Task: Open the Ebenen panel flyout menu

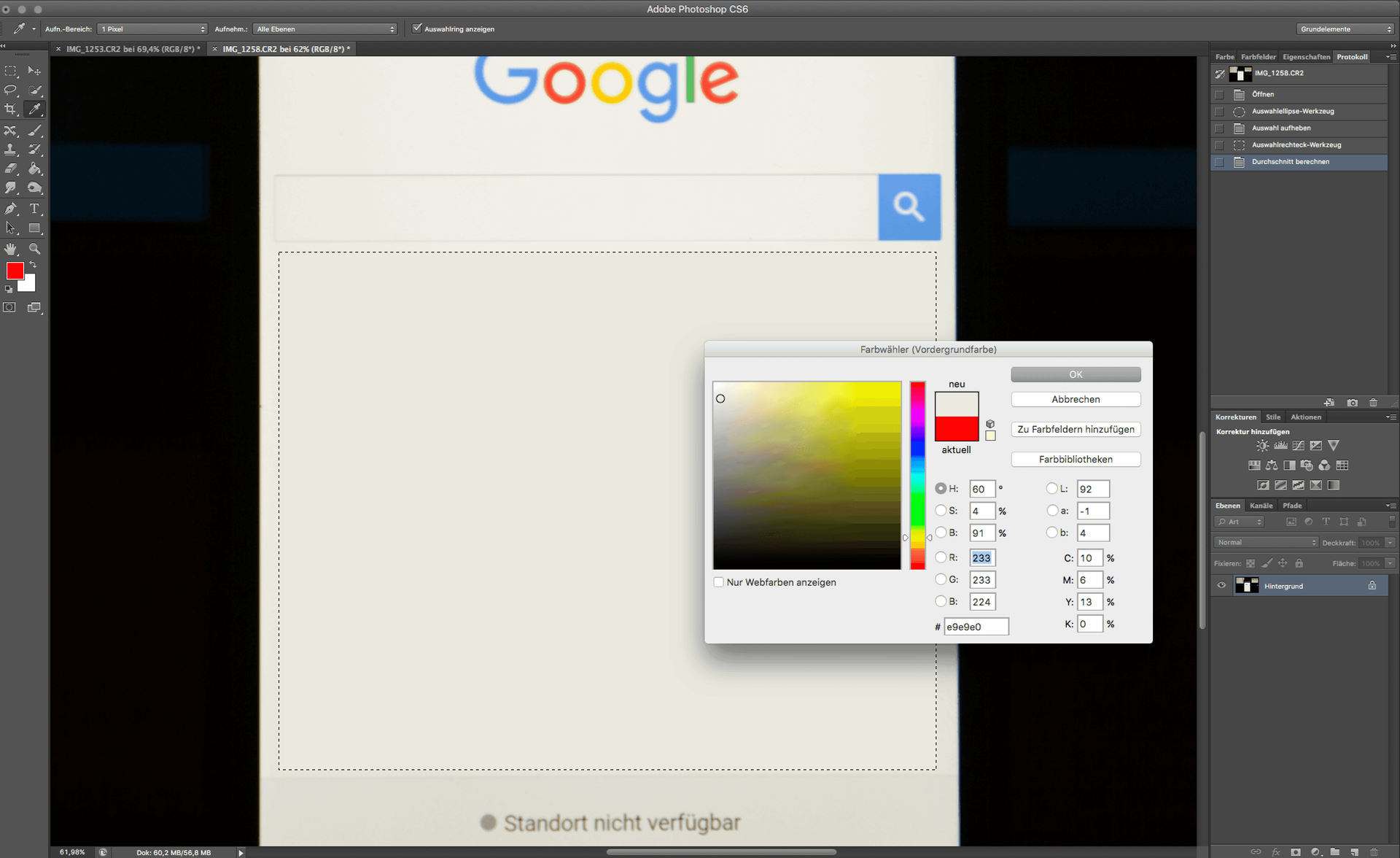Action: click(1391, 505)
